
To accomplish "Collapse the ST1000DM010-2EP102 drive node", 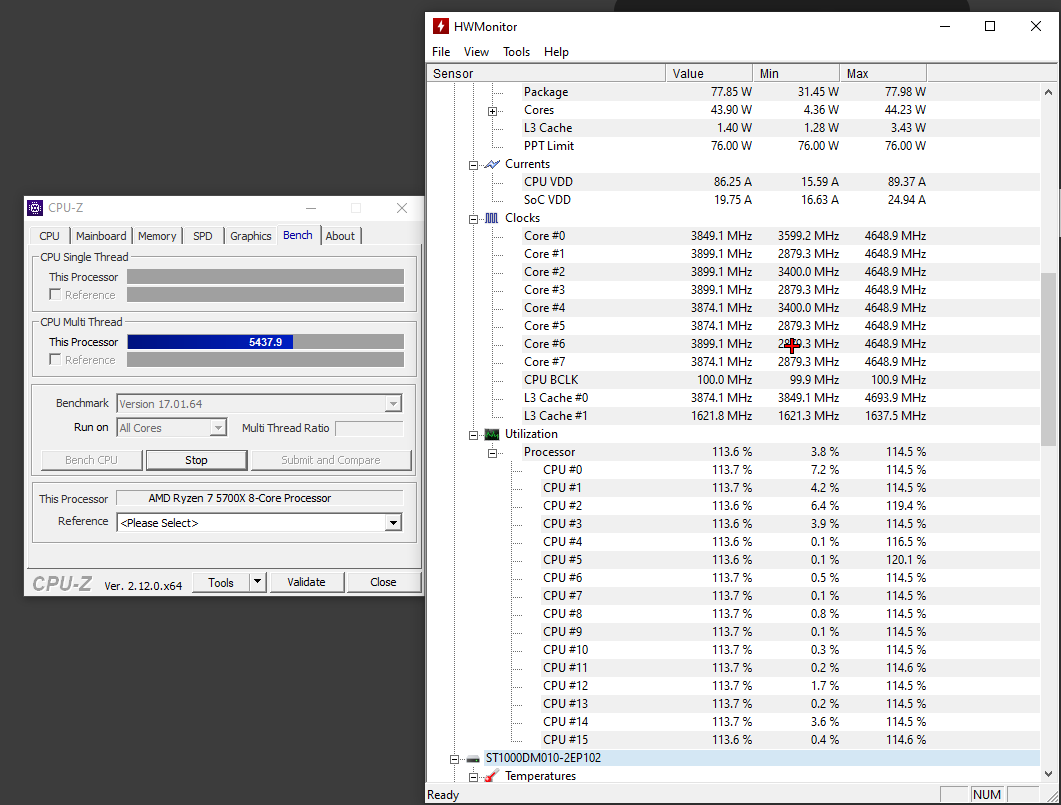I will pos(455,759).
